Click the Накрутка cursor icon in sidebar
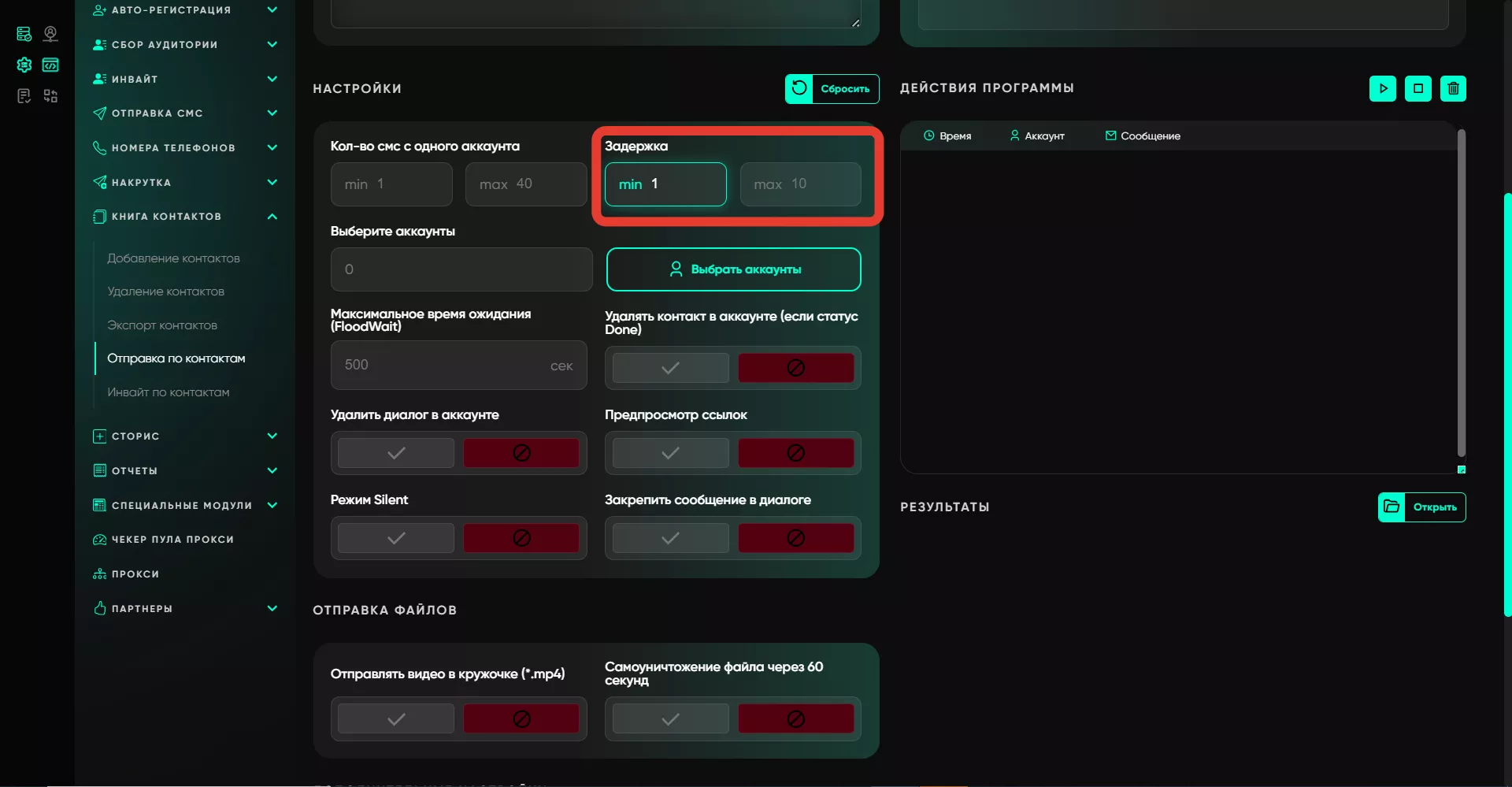 tap(99, 182)
